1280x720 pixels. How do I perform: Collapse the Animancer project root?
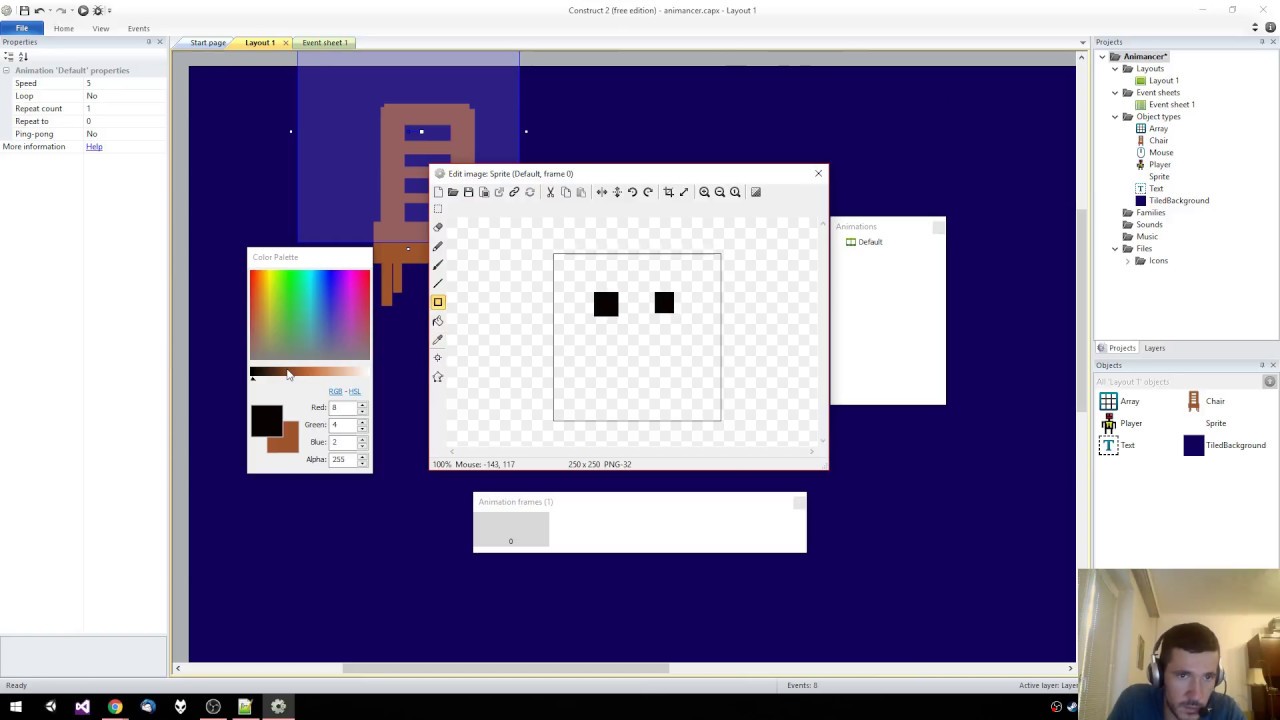pos(1103,57)
